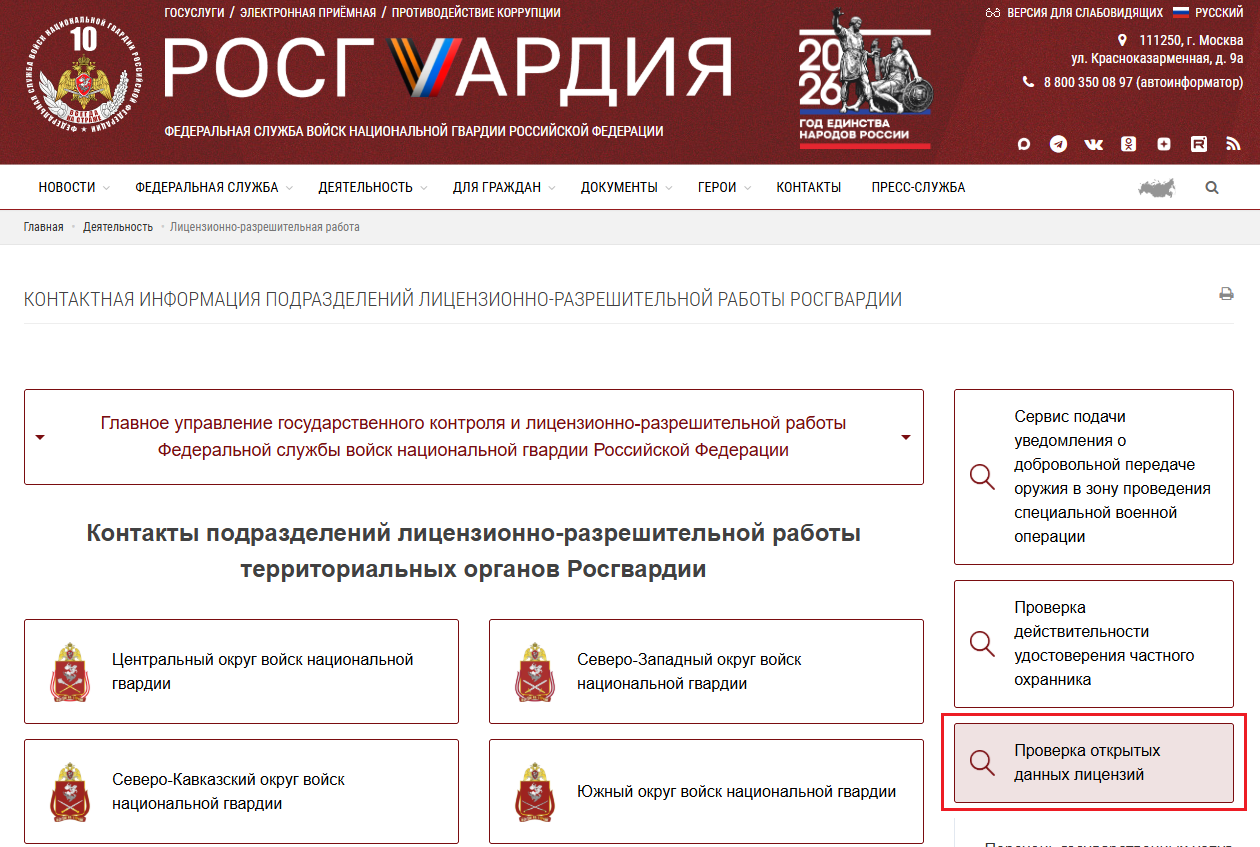
Task: Open the Telegram channel icon
Action: pyautogui.click(x=1058, y=144)
